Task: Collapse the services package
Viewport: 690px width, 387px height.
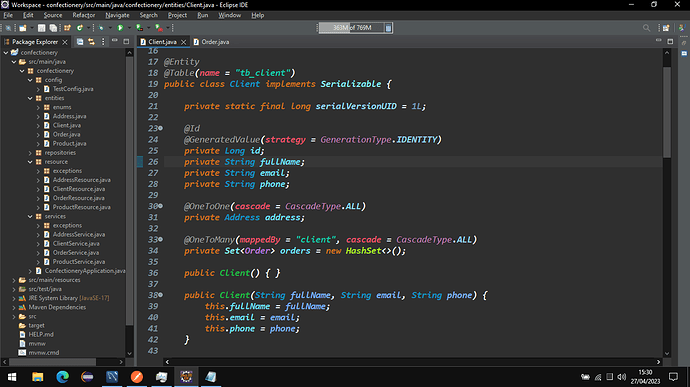Action: point(30,216)
